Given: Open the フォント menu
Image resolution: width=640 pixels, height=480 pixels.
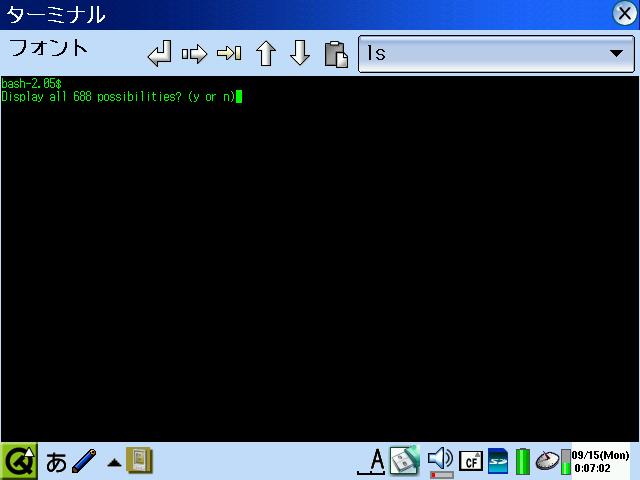Looking at the screenshot, I should (x=49, y=48).
